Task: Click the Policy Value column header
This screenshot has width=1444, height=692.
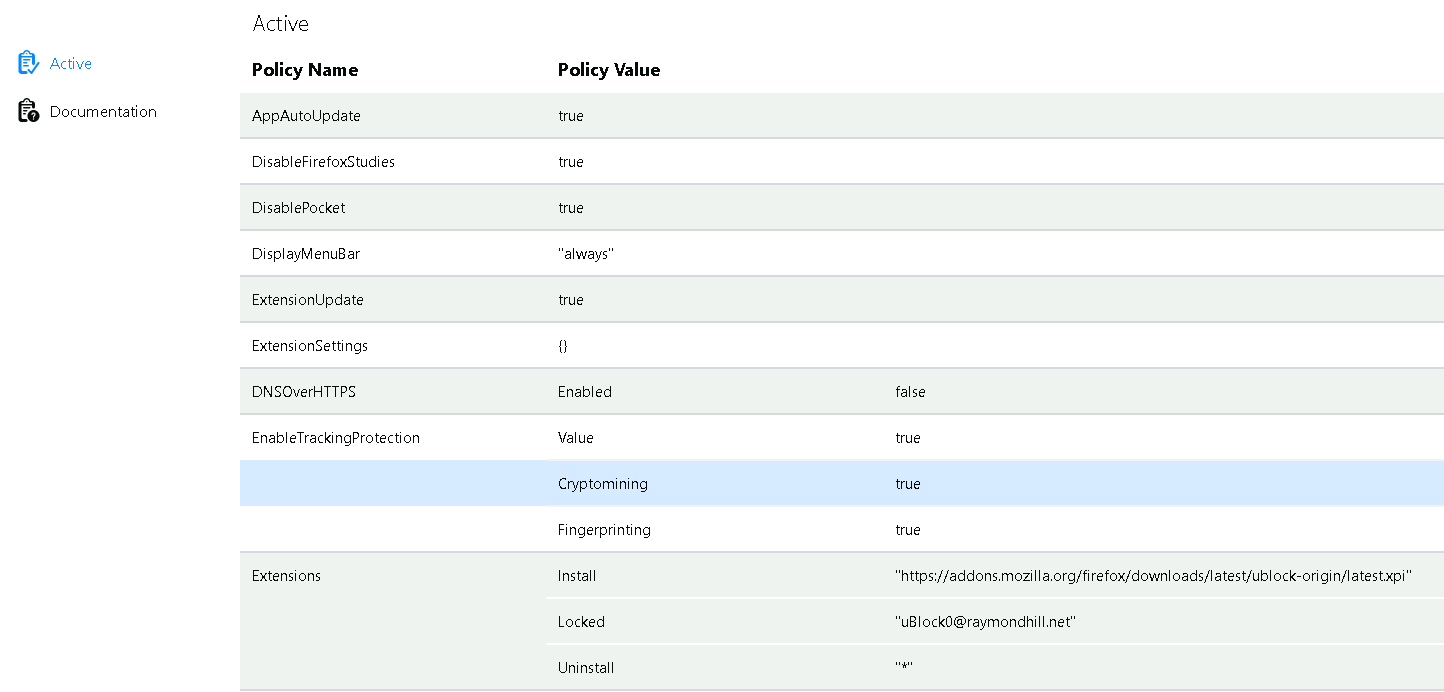Action: (609, 70)
